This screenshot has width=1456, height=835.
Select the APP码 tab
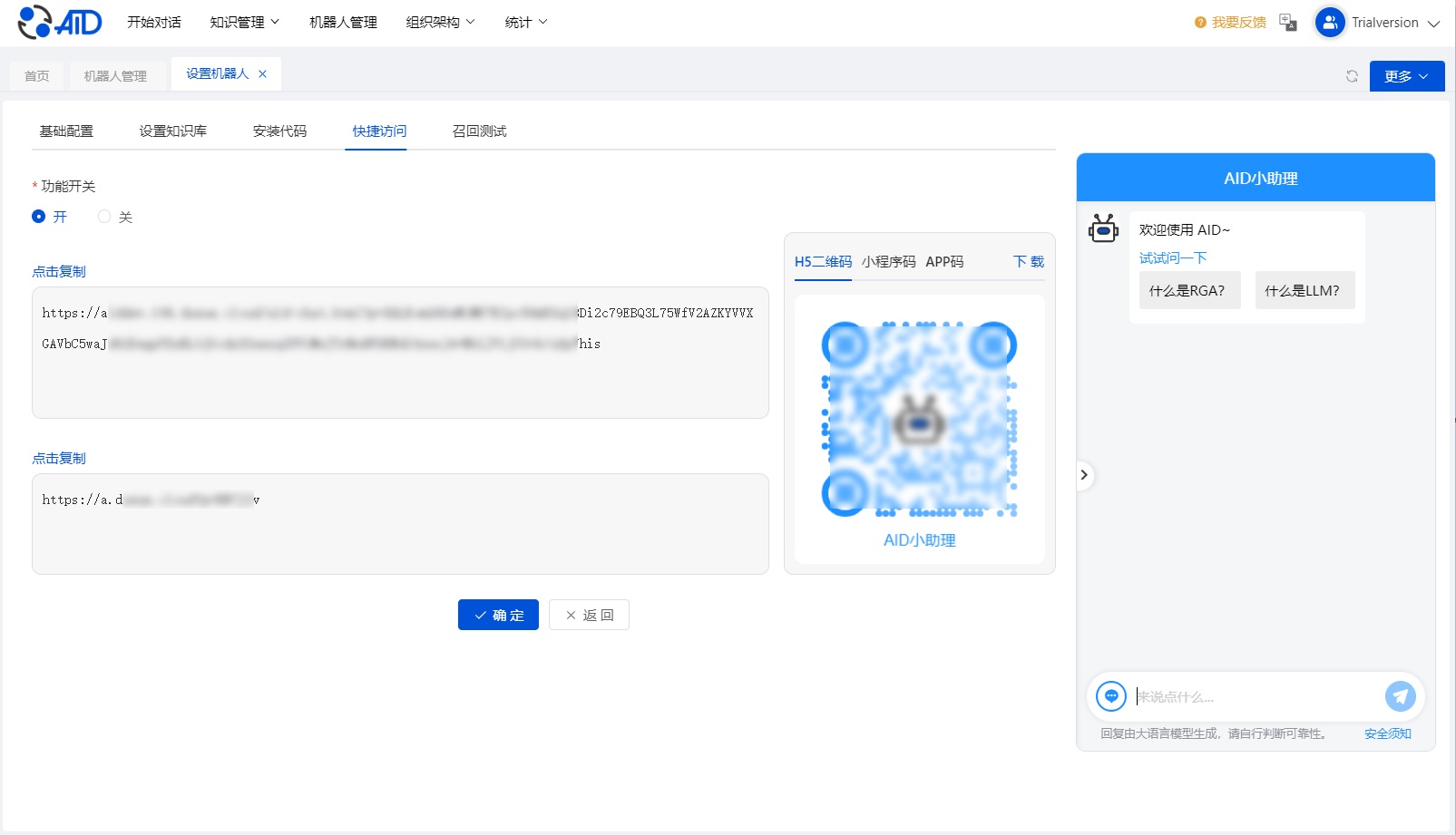click(944, 261)
